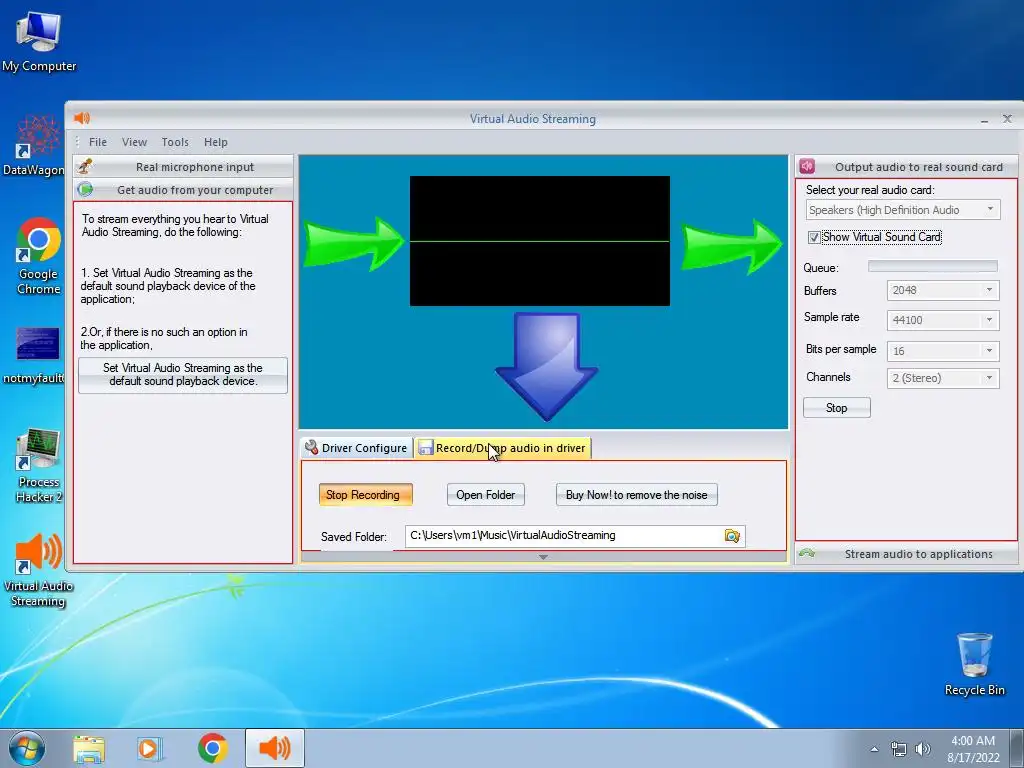Open My Computer desktop icon
The image size is (1024, 768).
(39, 40)
